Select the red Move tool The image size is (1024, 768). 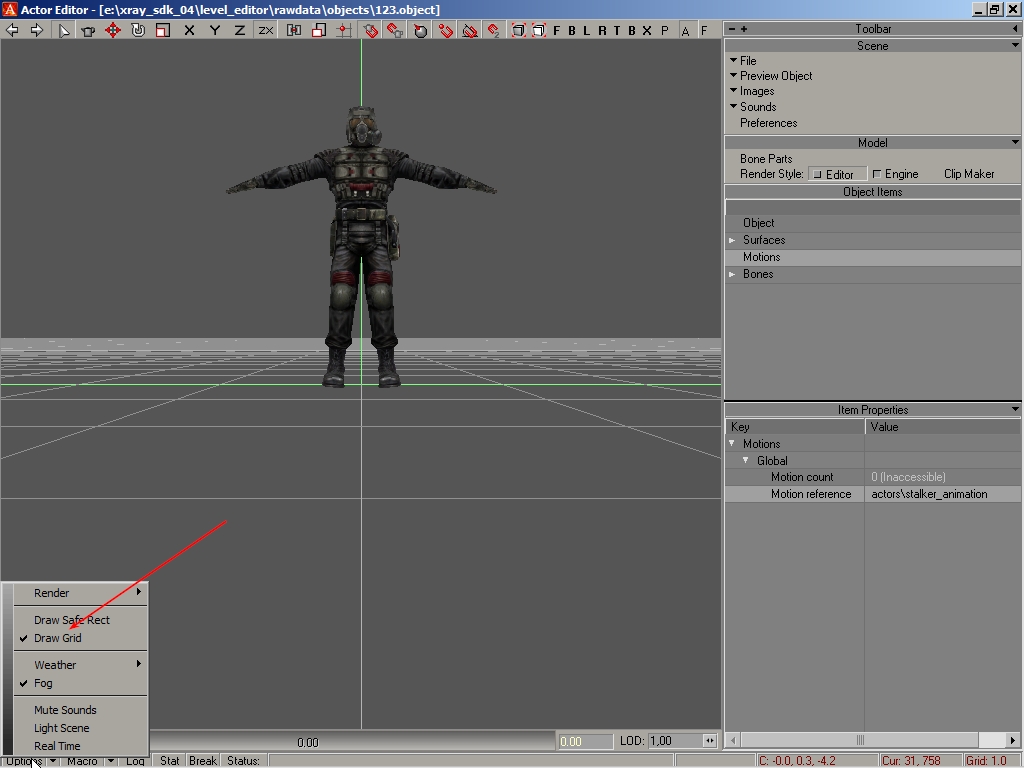pyautogui.click(x=113, y=30)
